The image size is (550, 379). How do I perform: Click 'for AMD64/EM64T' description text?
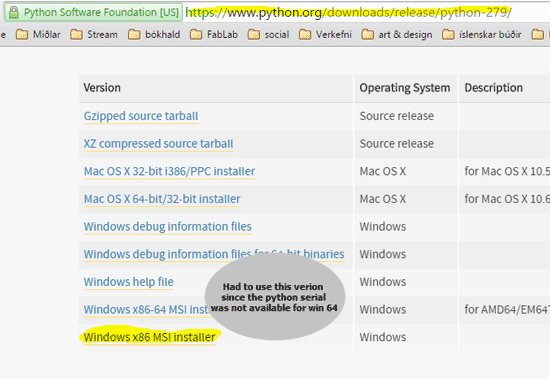pyautogui.click(x=507, y=310)
